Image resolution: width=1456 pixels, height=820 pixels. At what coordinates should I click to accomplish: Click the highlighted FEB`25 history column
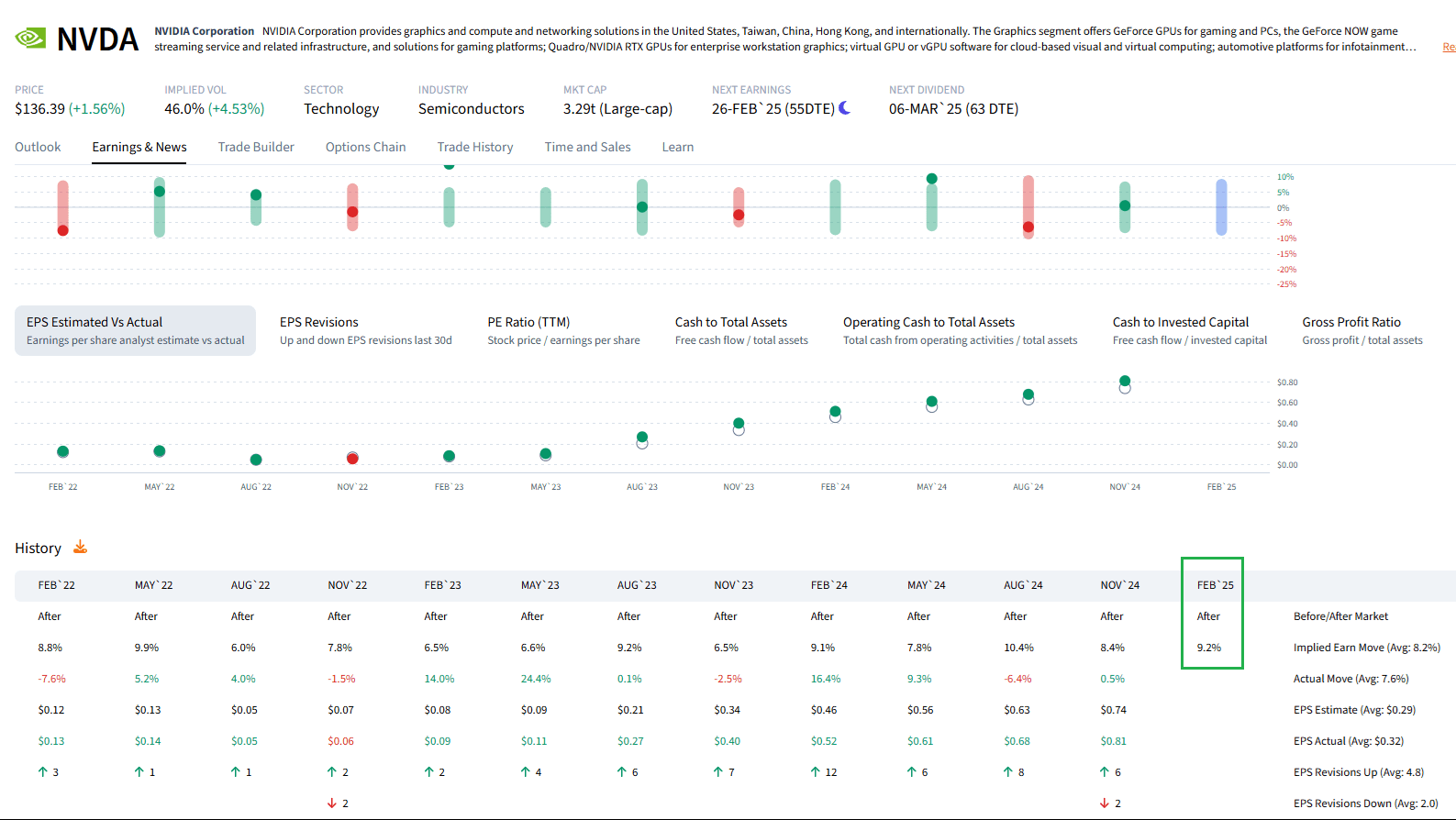click(x=1212, y=613)
